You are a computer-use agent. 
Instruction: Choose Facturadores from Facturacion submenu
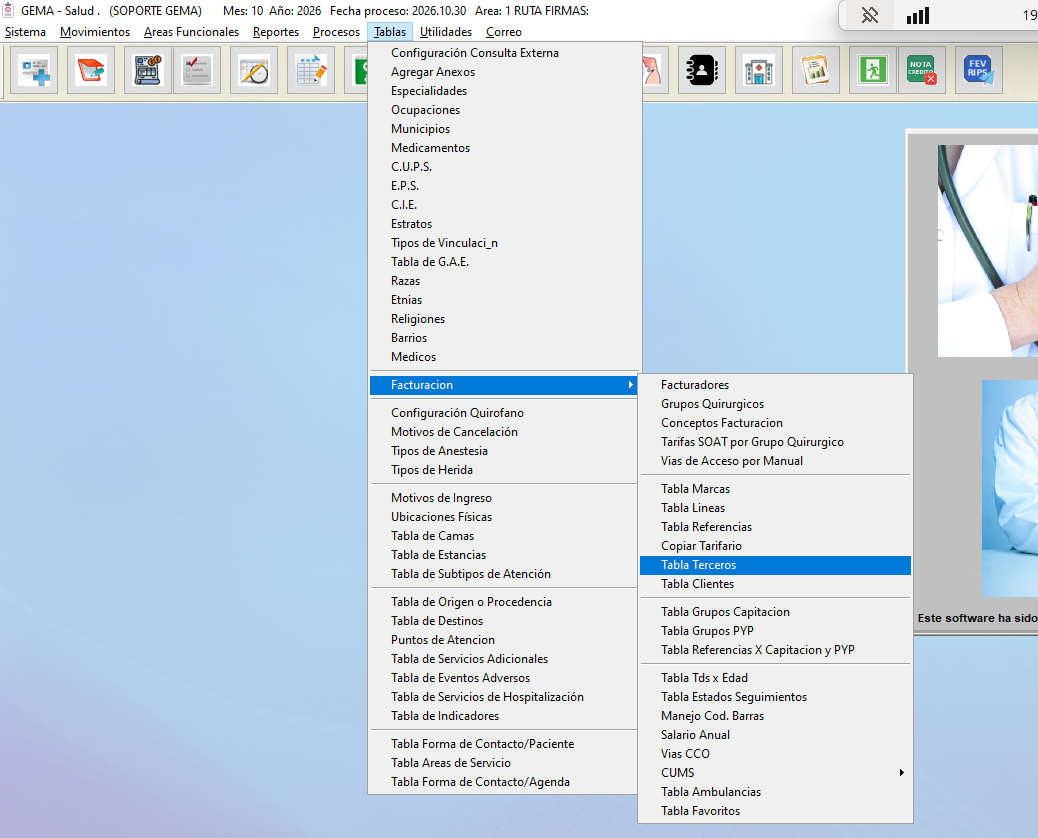(x=775, y=385)
